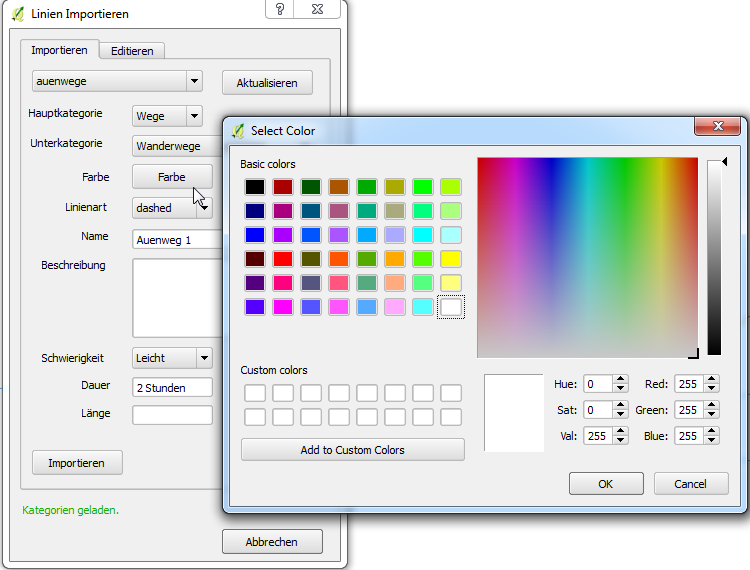
Task: Increase the Hue value with up arrow
Action: tap(620, 379)
